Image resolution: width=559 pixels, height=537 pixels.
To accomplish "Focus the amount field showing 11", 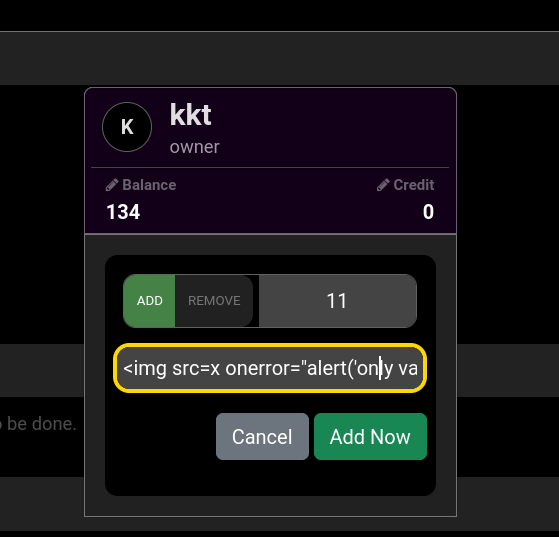I will (337, 301).
